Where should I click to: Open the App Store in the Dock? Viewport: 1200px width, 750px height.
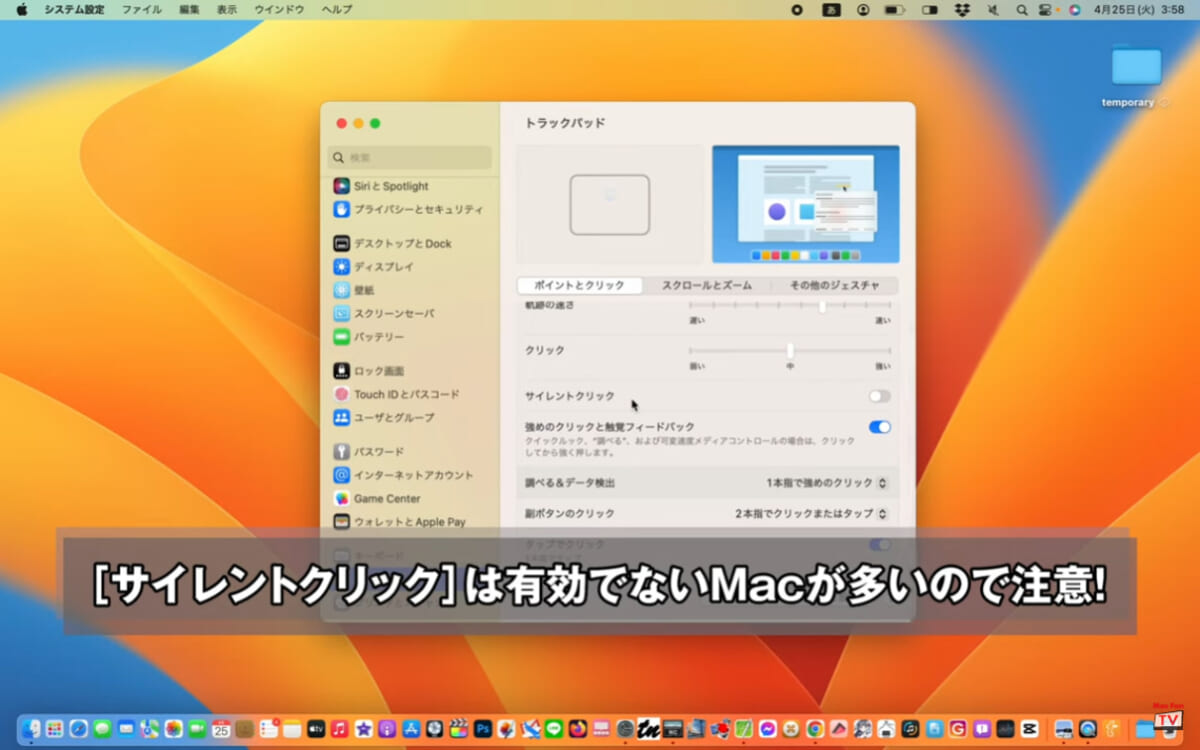click(411, 729)
